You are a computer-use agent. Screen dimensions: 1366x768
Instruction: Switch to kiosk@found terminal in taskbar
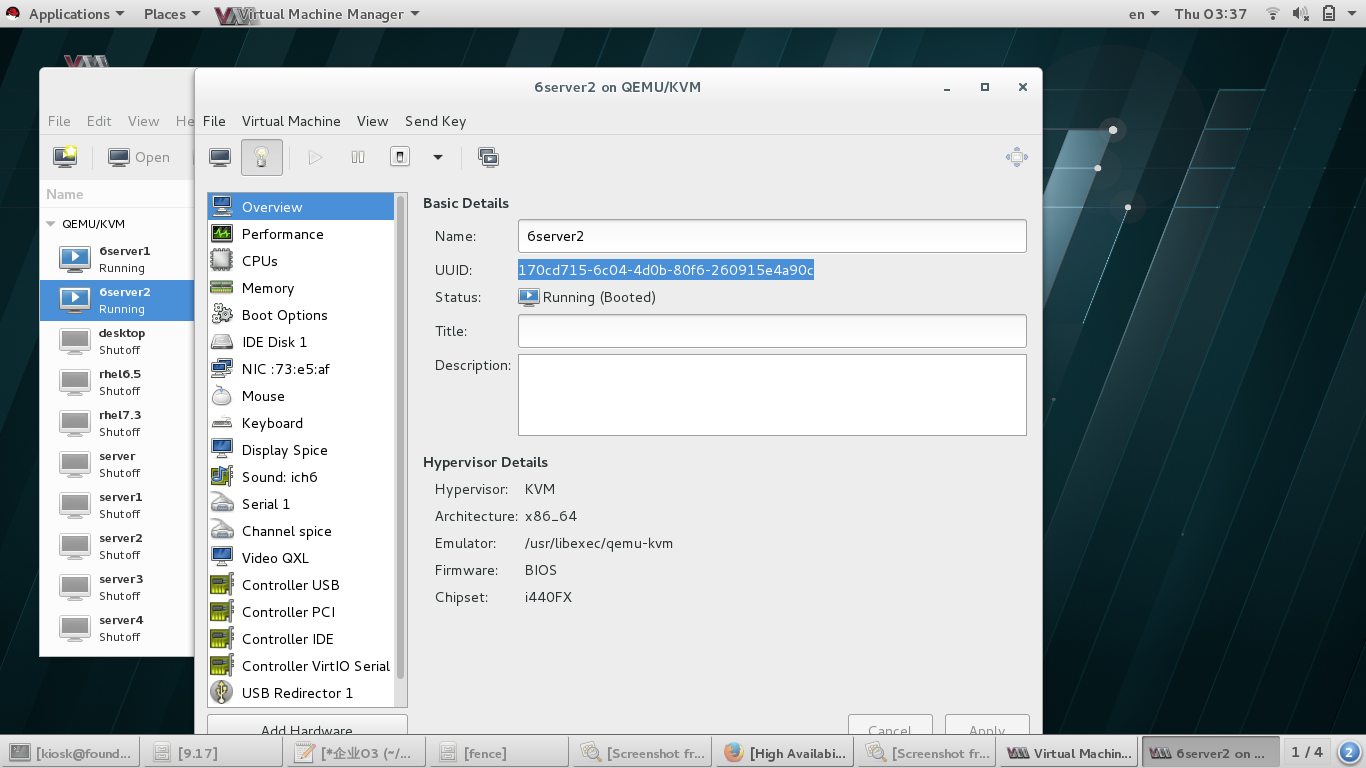pyautogui.click(x=71, y=753)
